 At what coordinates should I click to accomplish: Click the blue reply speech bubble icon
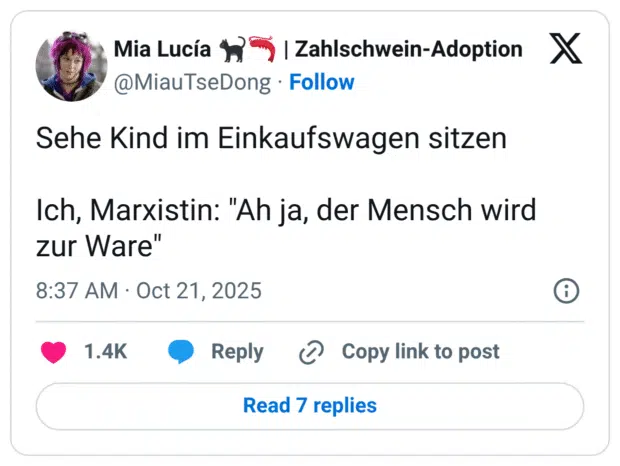[181, 352]
